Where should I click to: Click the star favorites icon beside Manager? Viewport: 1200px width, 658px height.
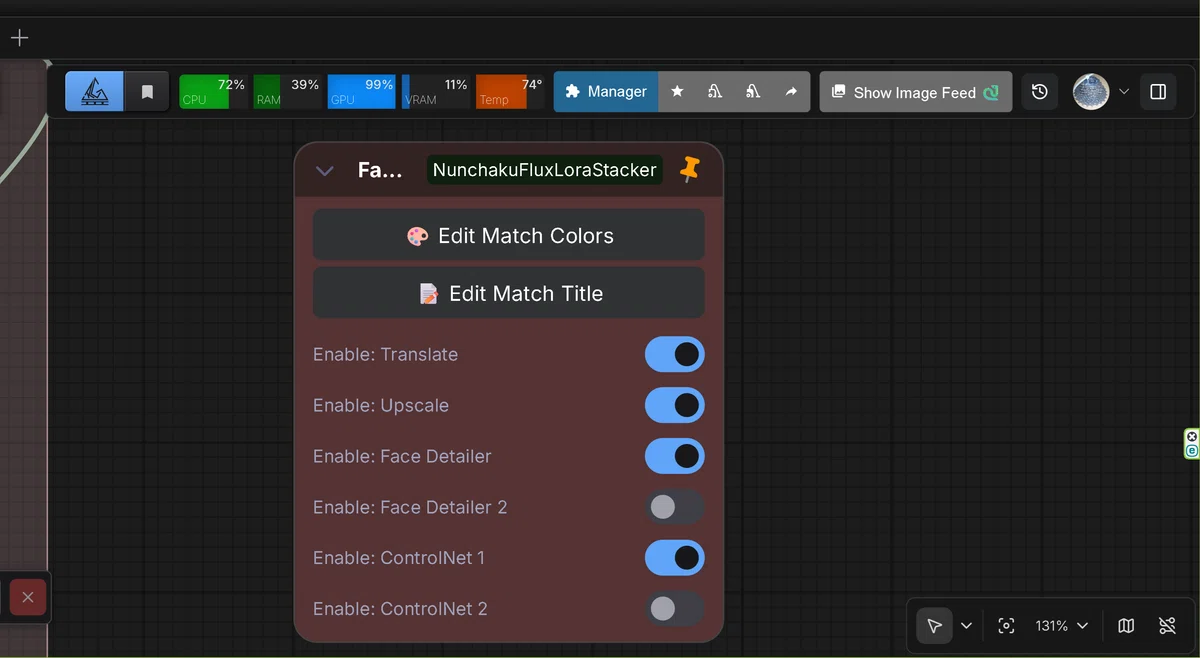(677, 91)
